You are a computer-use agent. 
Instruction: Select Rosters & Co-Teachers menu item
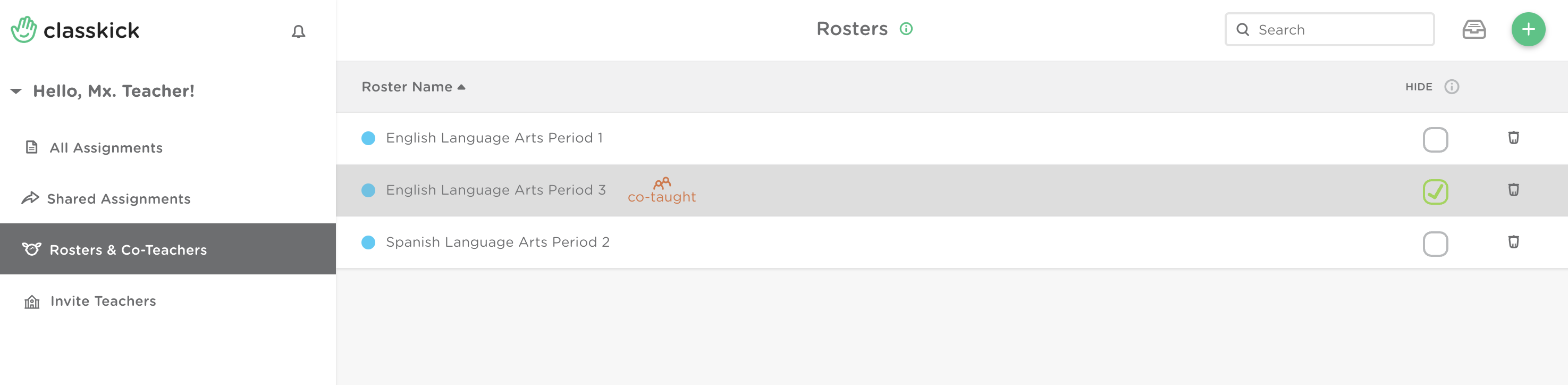(128, 250)
